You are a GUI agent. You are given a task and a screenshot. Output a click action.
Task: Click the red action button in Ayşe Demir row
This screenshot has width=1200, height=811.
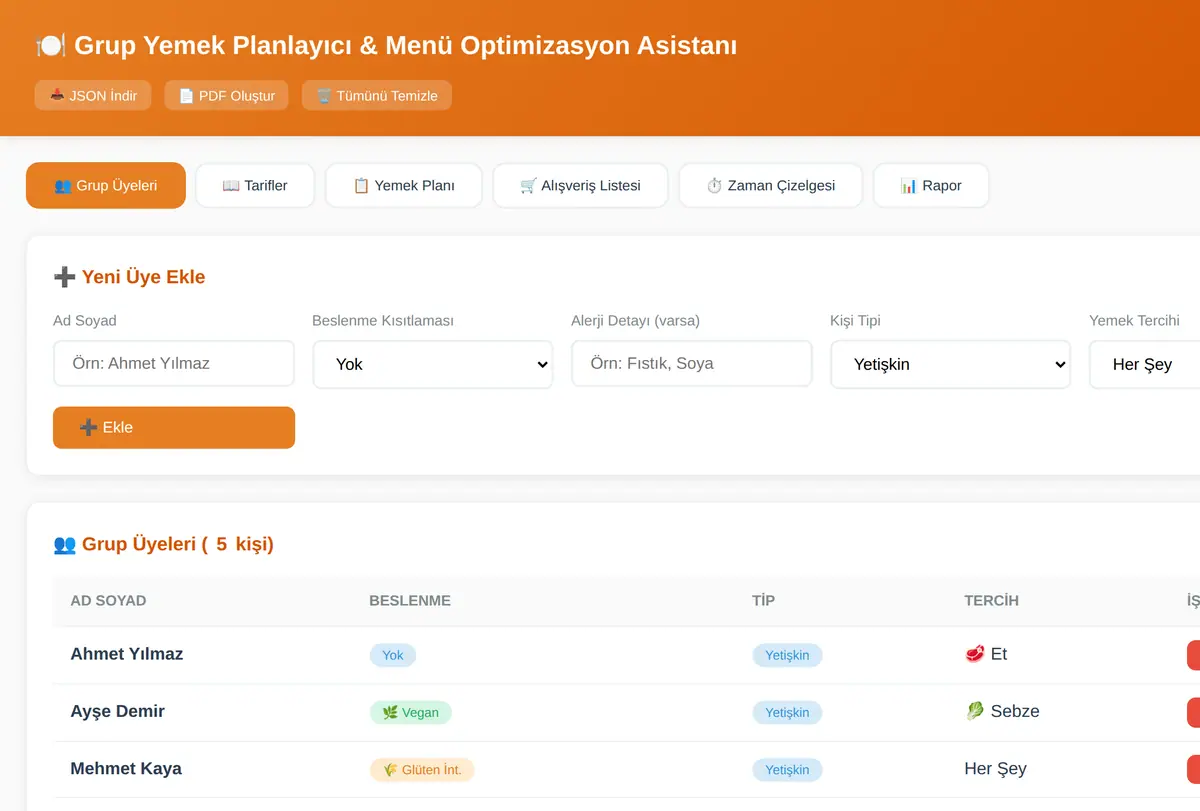[x=1193, y=713]
